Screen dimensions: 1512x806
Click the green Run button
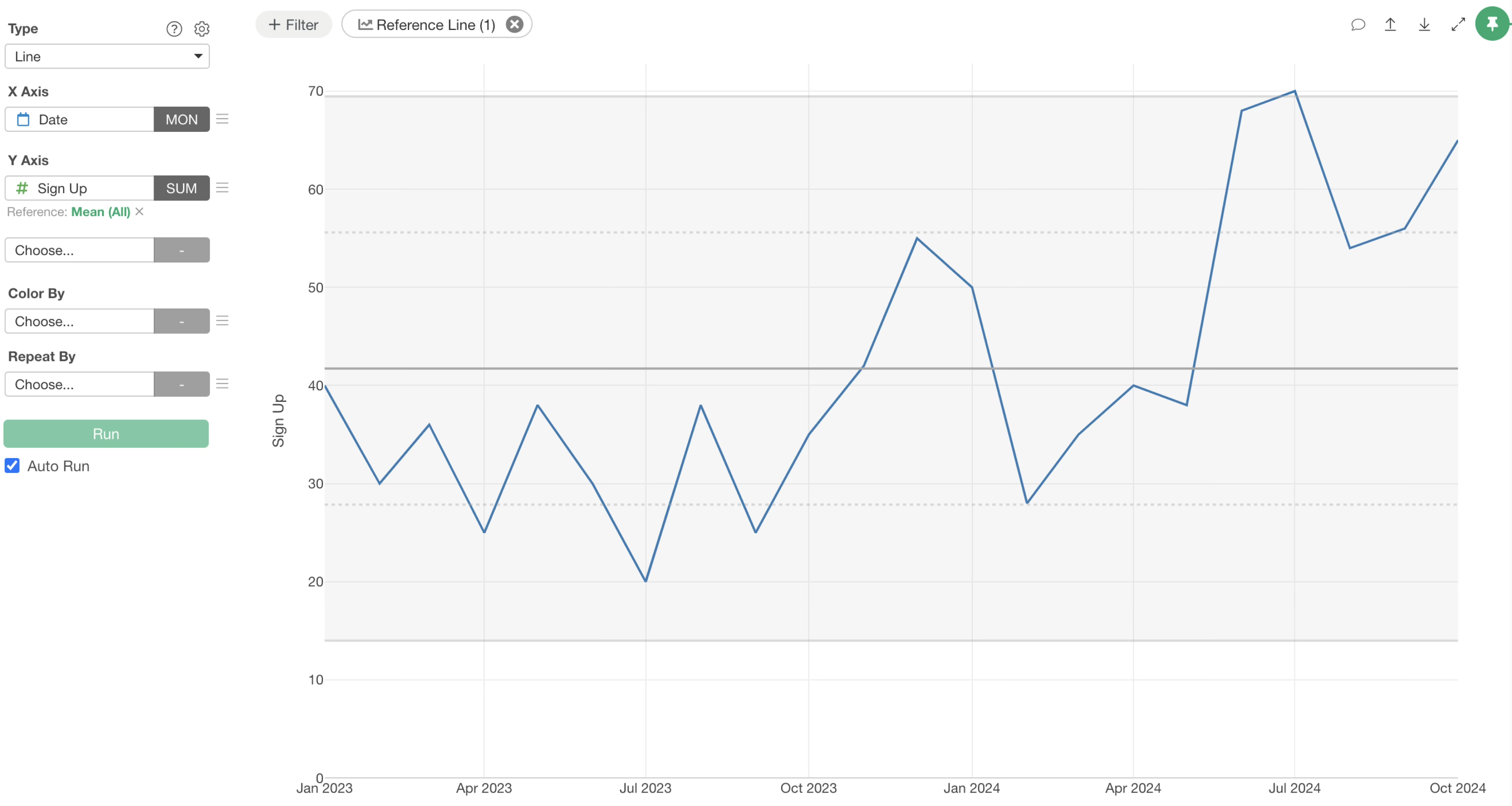(106, 434)
